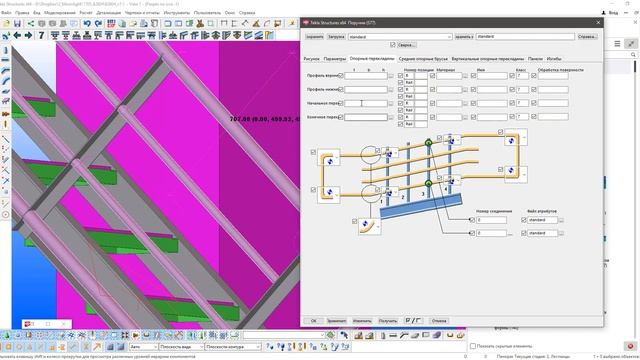Click the binoculars find icon in toolbar
This screenshot has height=360, width=640.
(x=200, y=24)
